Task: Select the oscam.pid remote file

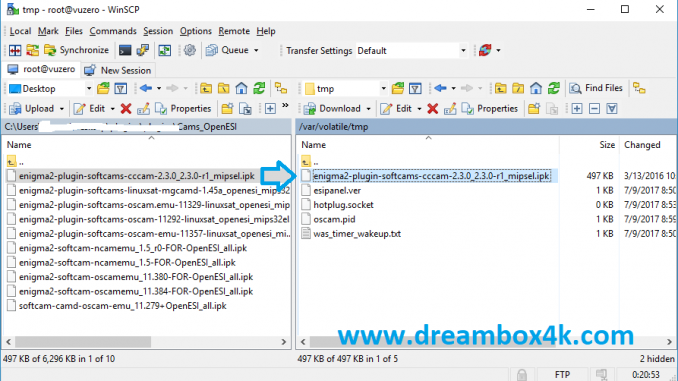Action: 334,219
